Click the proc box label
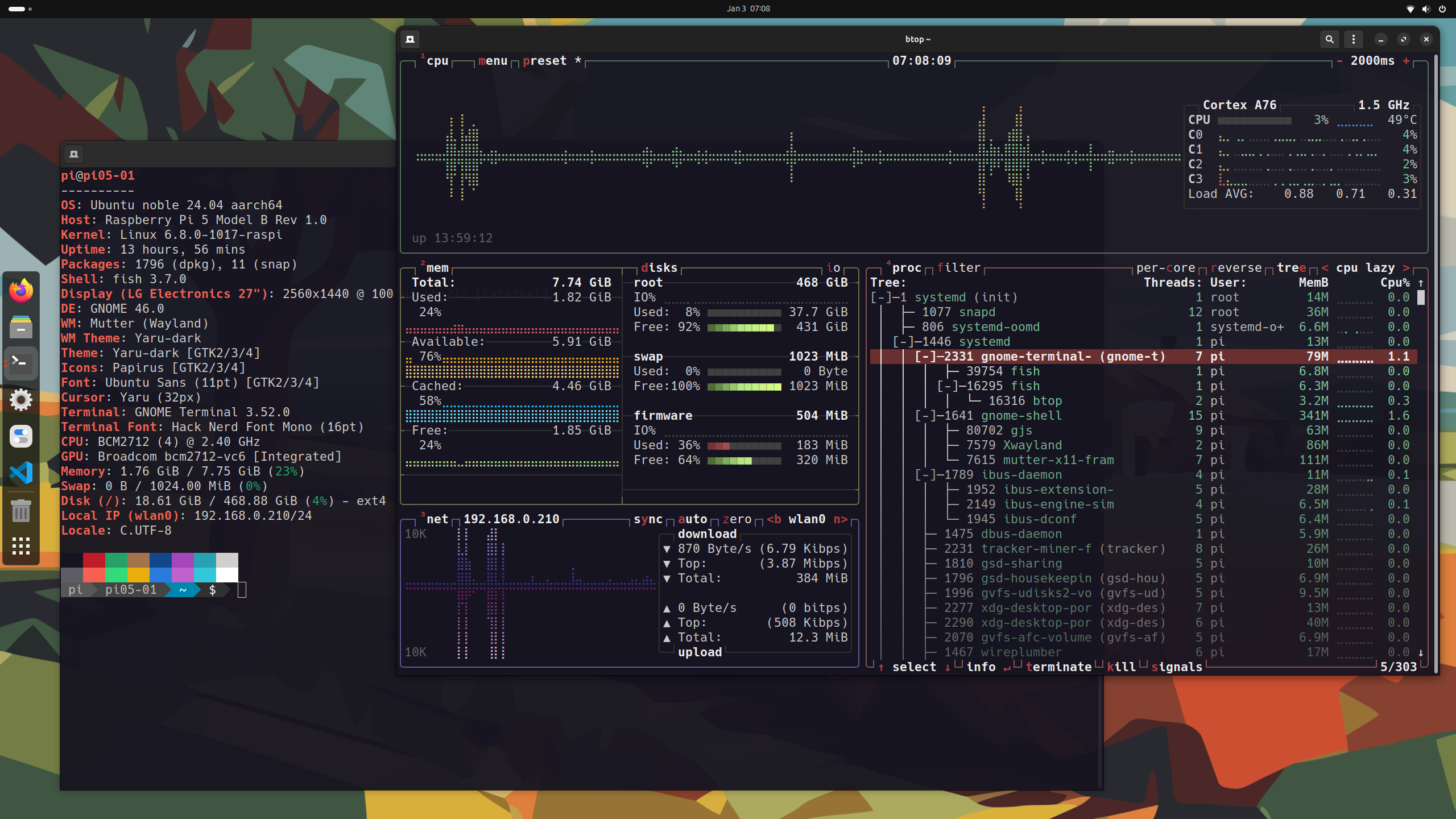Viewport: 1456px width, 819px height. [907, 268]
